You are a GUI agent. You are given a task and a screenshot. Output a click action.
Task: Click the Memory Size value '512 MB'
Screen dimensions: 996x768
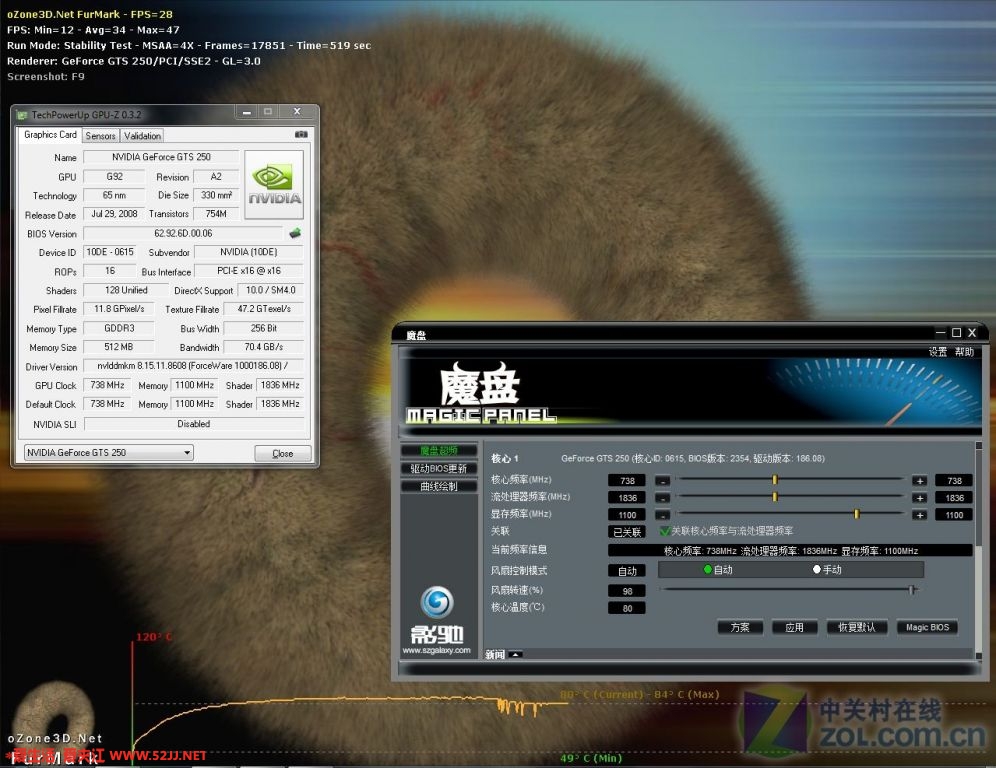[x=119, y=347]
